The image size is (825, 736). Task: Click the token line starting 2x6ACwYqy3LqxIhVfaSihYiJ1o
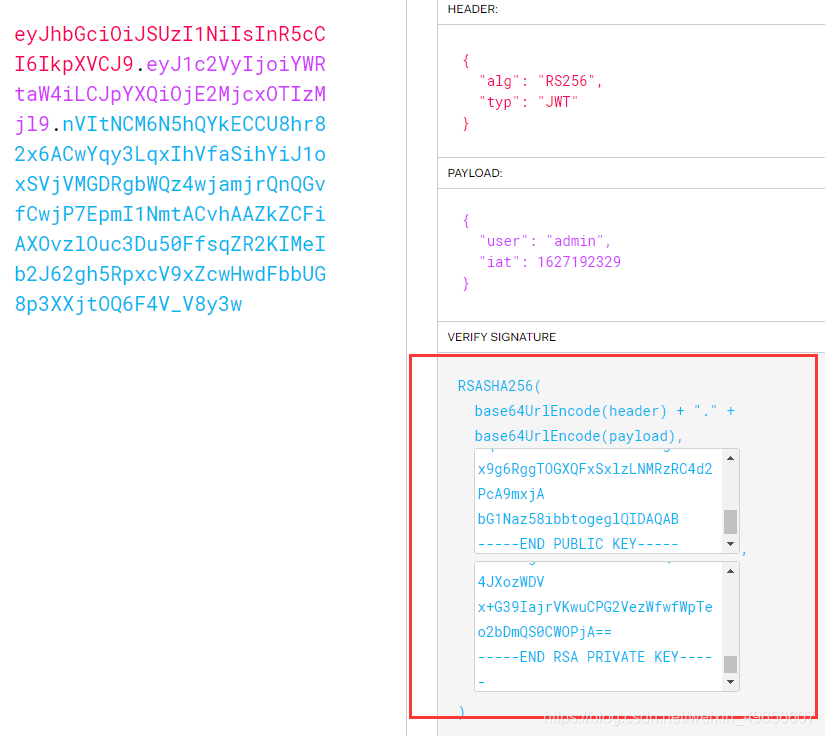[170, 154]
